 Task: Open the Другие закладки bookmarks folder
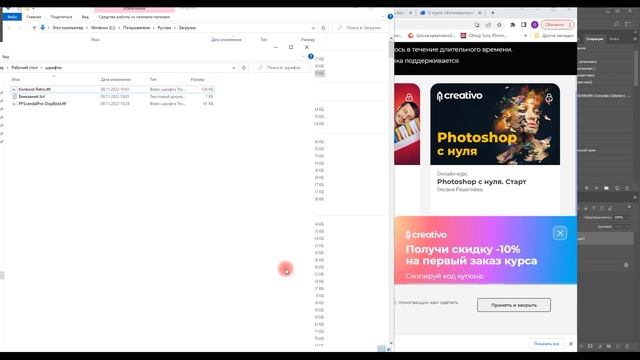554,36
